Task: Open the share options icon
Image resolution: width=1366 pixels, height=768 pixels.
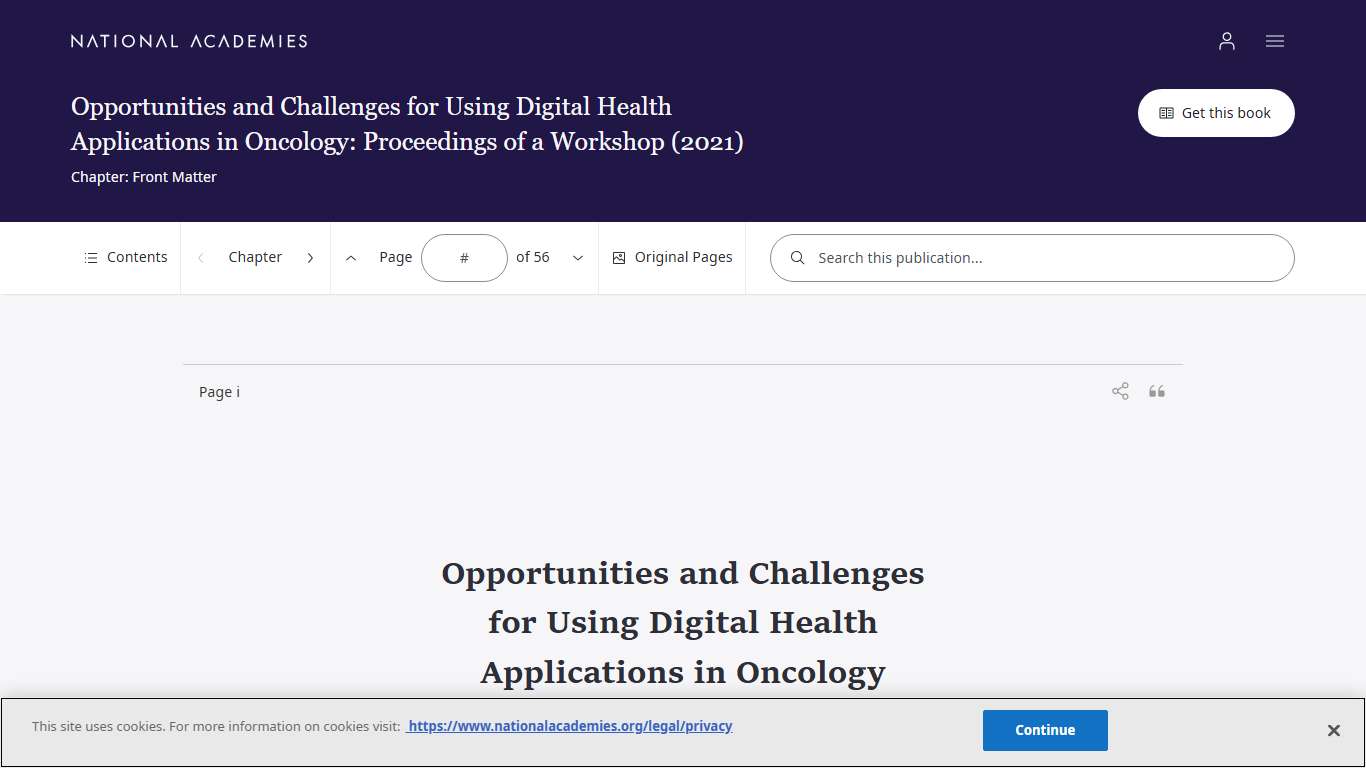Action: (x=1119, y=391)
